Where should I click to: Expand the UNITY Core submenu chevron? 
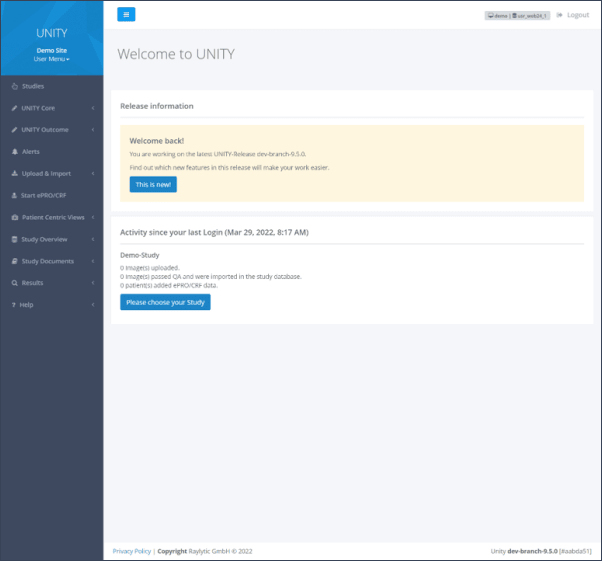point(92,108)
